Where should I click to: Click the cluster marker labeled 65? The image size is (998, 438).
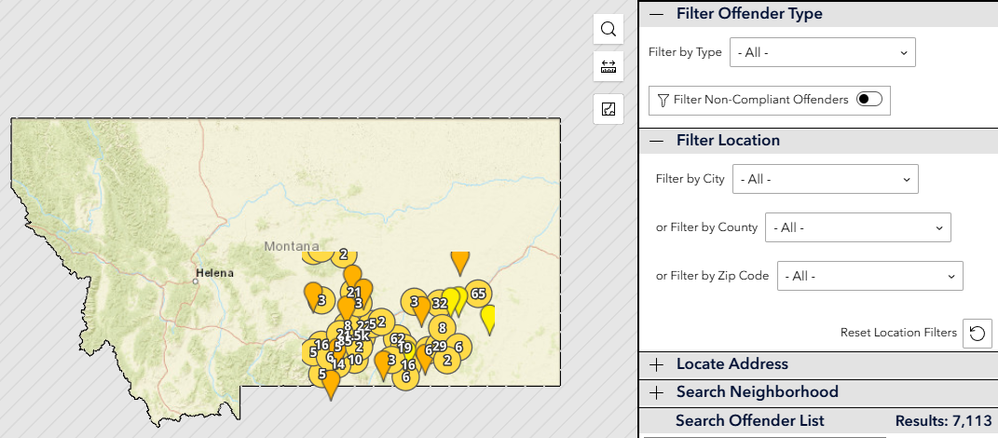pos(479,293)
